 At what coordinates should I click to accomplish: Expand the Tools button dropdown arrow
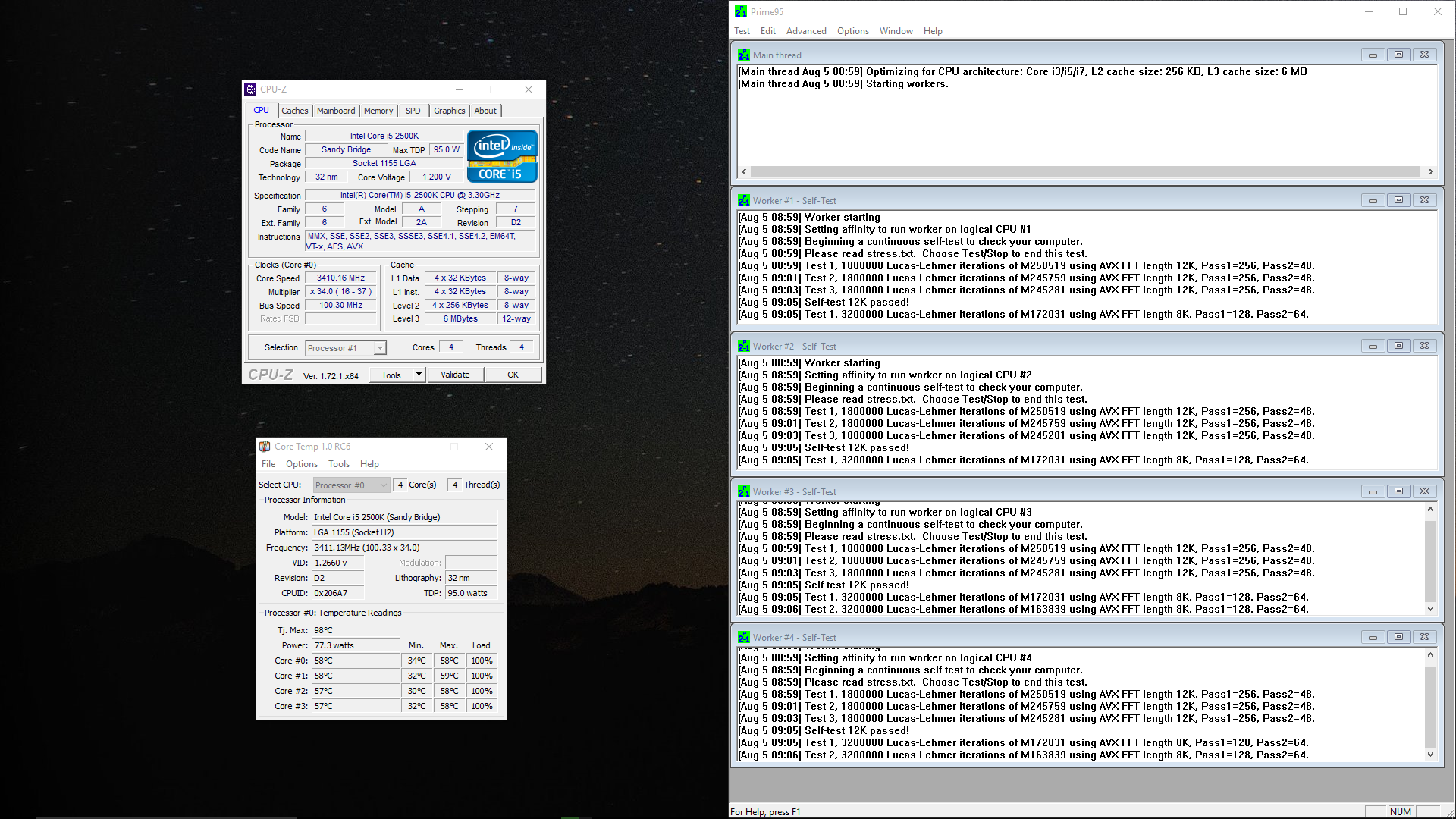419,375
